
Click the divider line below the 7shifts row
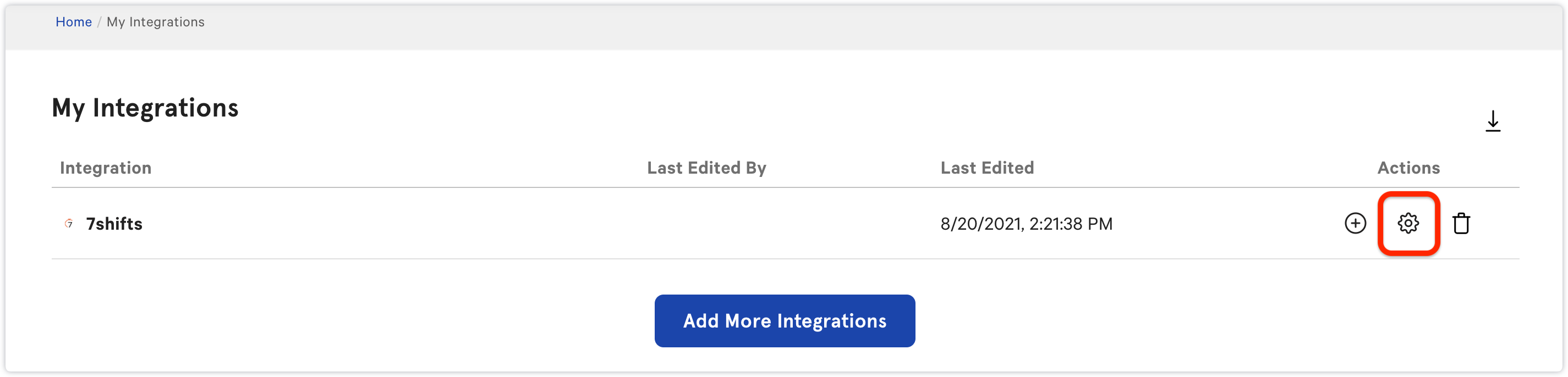784,259
